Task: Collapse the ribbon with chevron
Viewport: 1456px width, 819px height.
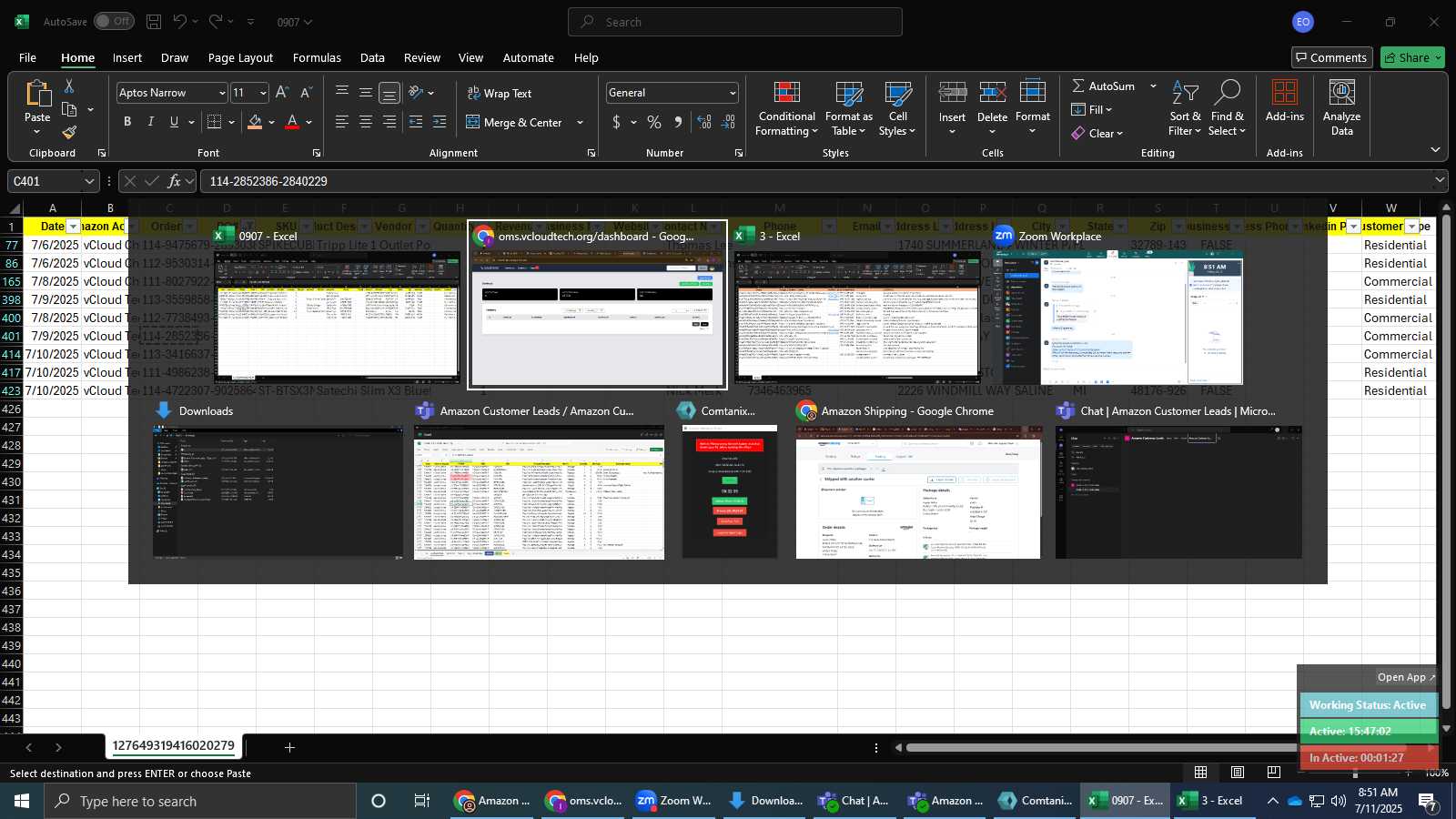Action: [x=1435, y=150]
